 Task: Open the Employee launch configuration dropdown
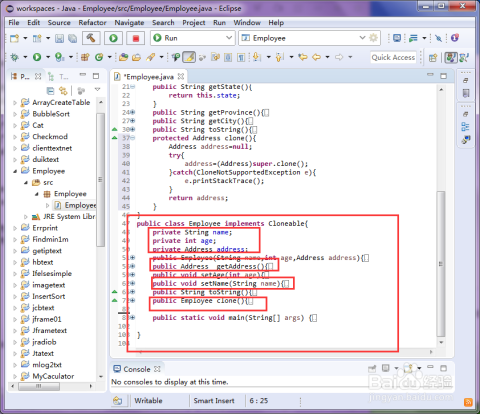click(362, 38)
